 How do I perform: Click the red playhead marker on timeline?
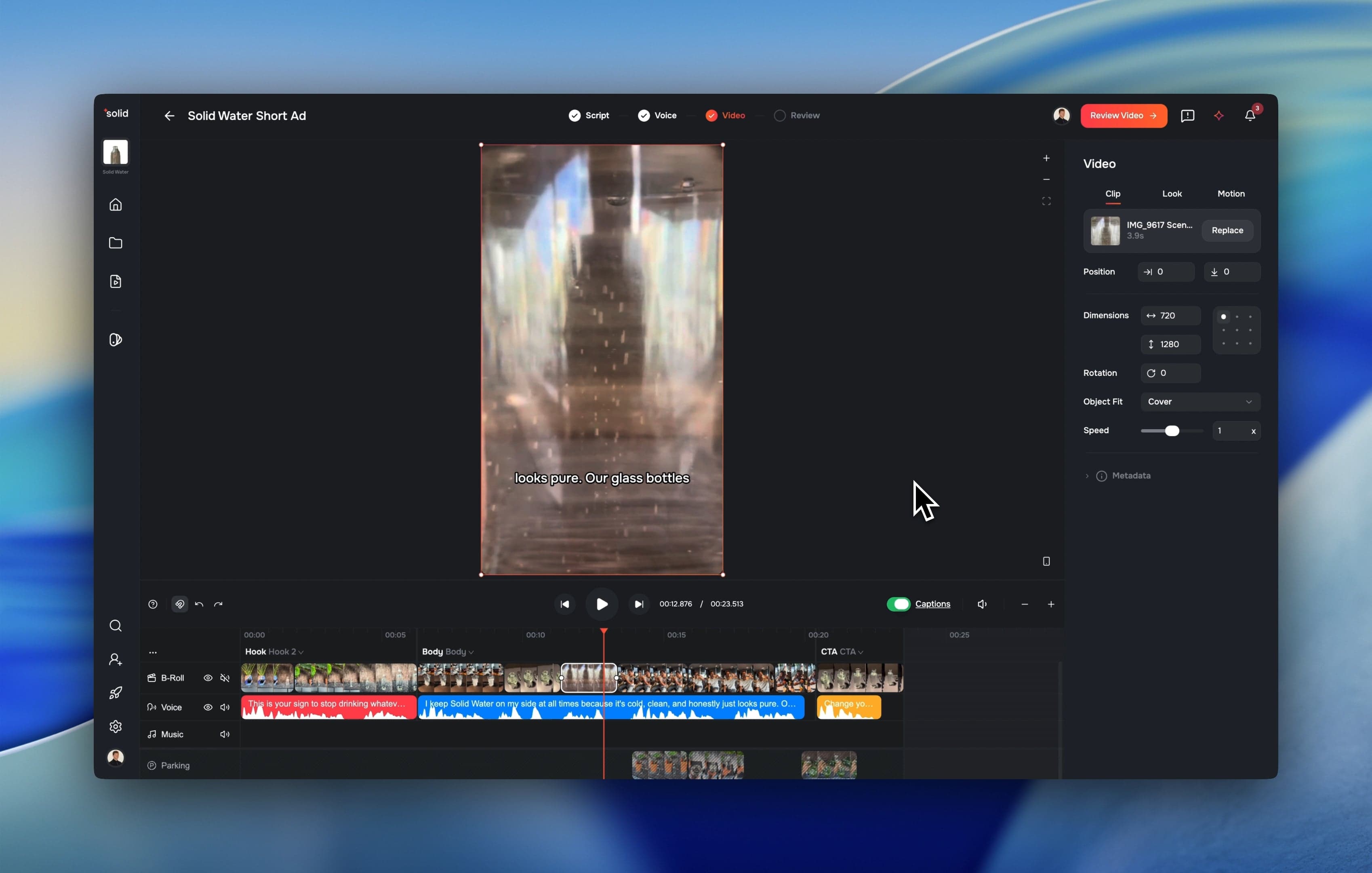click(604, 631)
